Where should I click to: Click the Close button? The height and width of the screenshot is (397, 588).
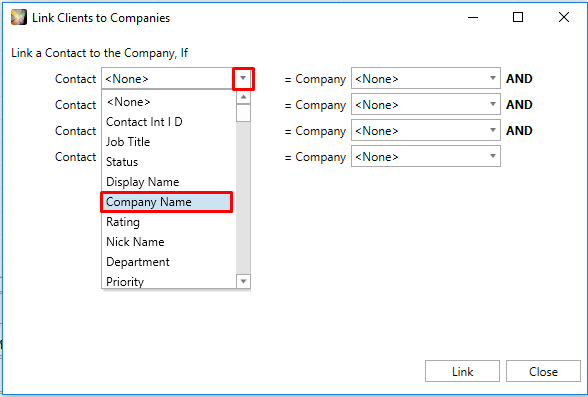543,371
